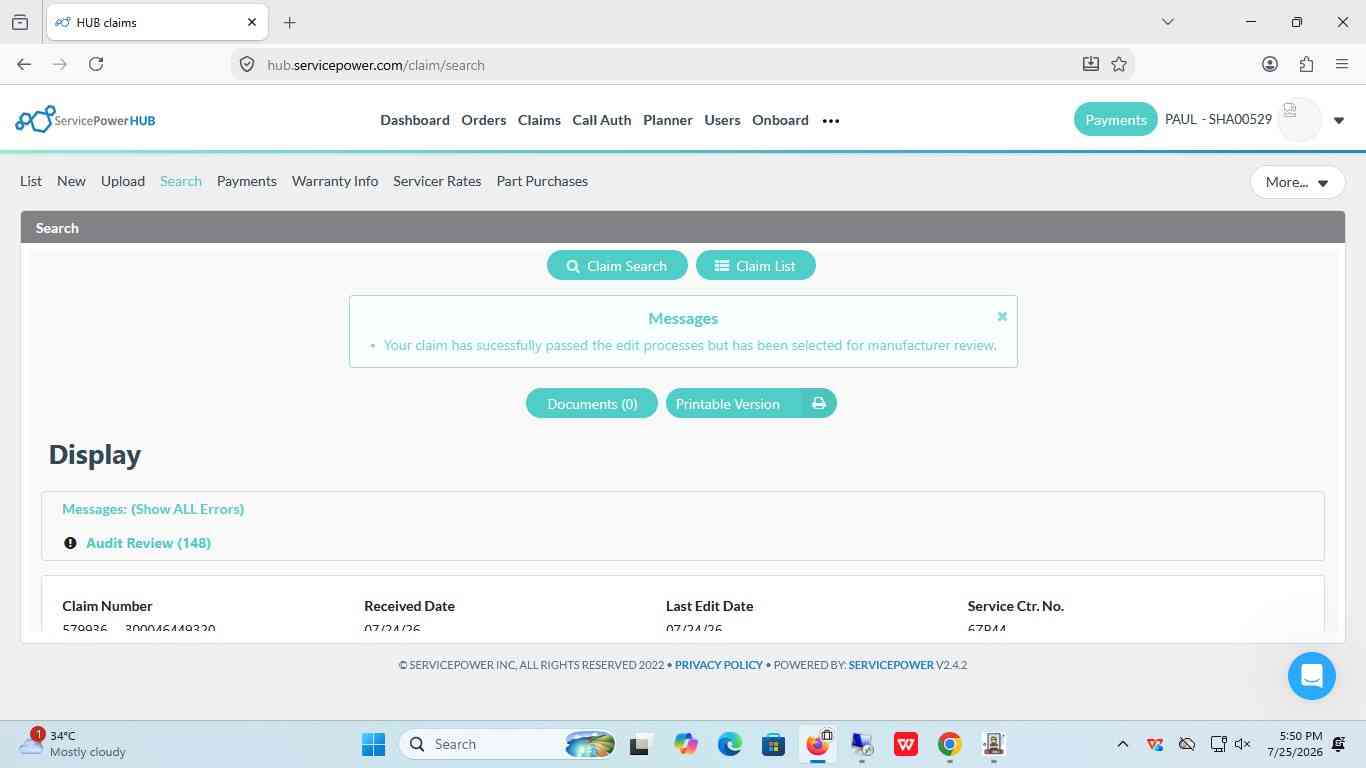Open Google Chrome from the taskbar
This screenshot has height=768, width=1366.
[949, 744]
